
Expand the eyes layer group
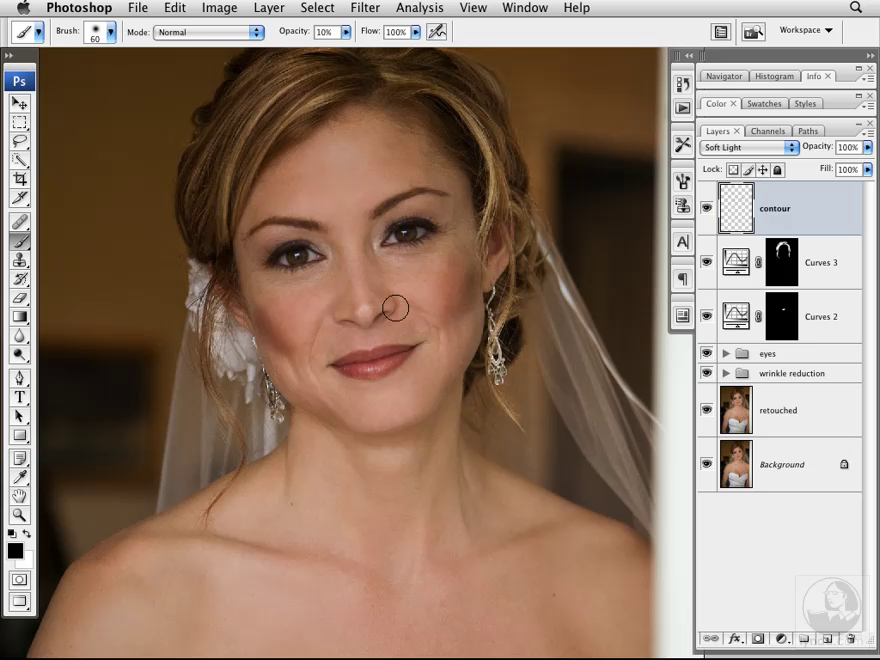726,354
